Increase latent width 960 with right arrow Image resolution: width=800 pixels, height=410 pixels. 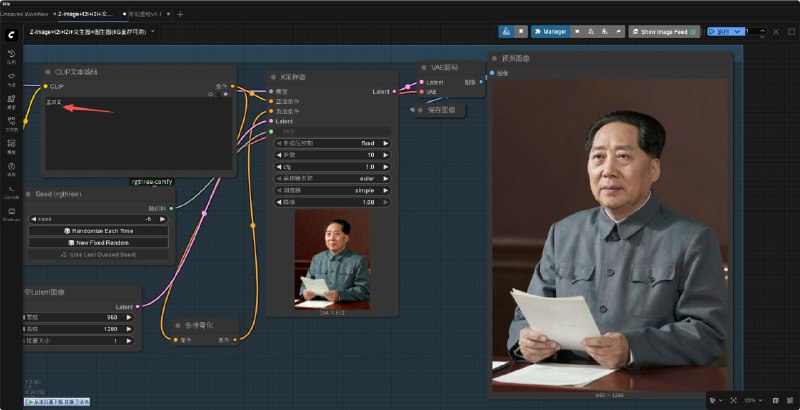point(129,317)
